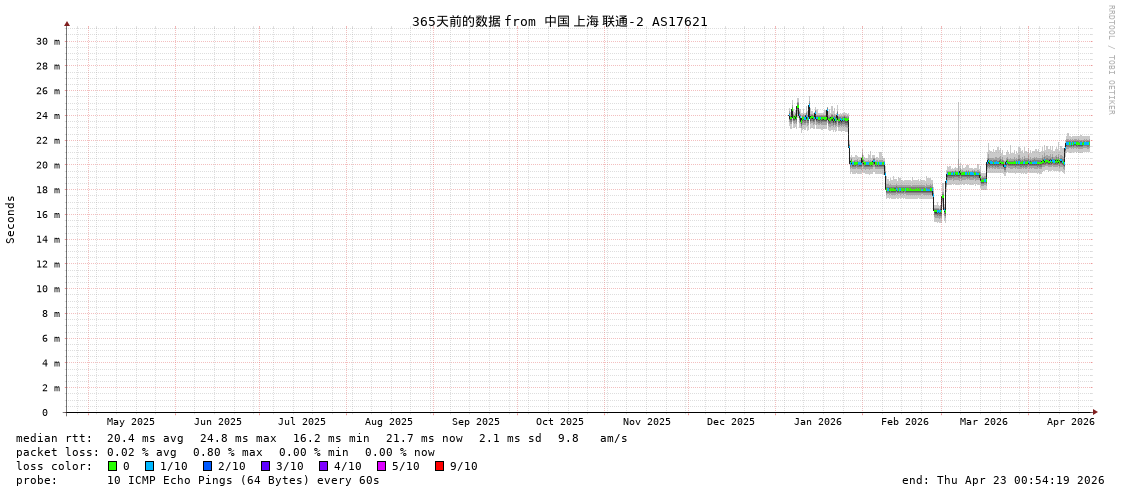Click the packet loss statistics line
The width and height of the screenshot is (1121, 494).
[x=225, y=452]
